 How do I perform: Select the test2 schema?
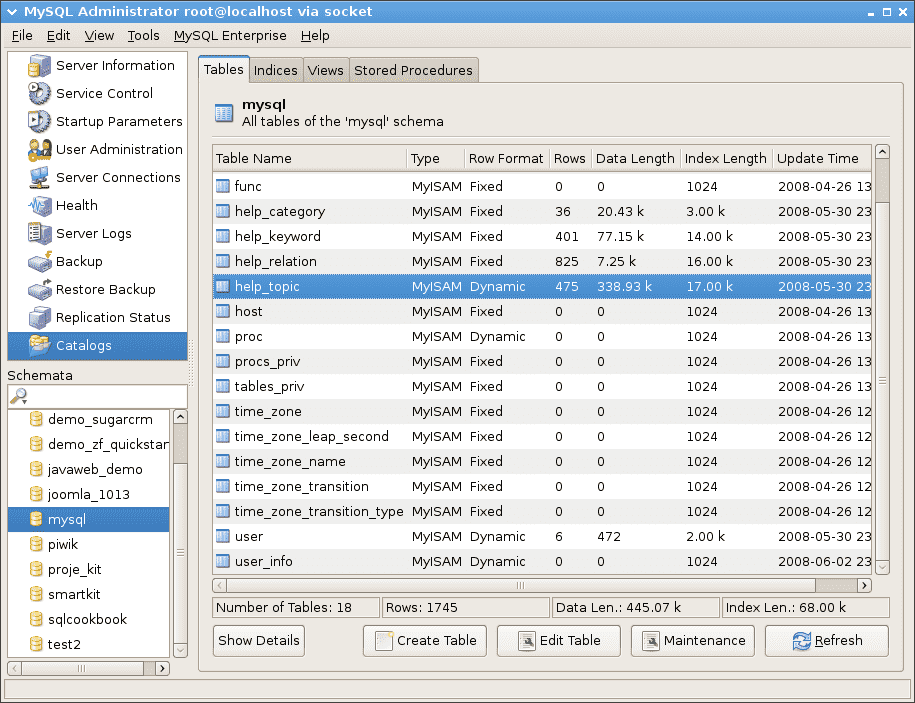(x=89, y=644)
